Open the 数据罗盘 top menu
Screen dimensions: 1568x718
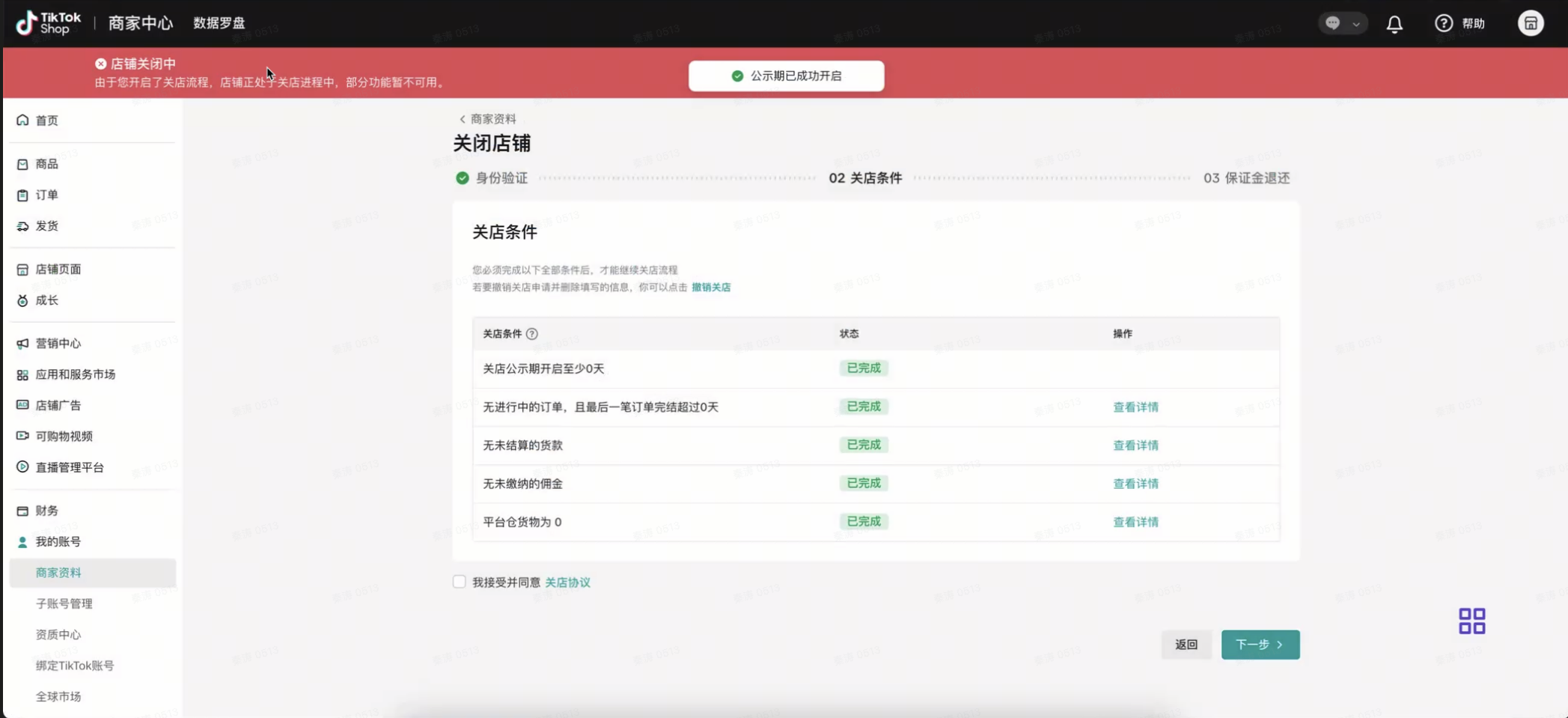coord(219,23)
